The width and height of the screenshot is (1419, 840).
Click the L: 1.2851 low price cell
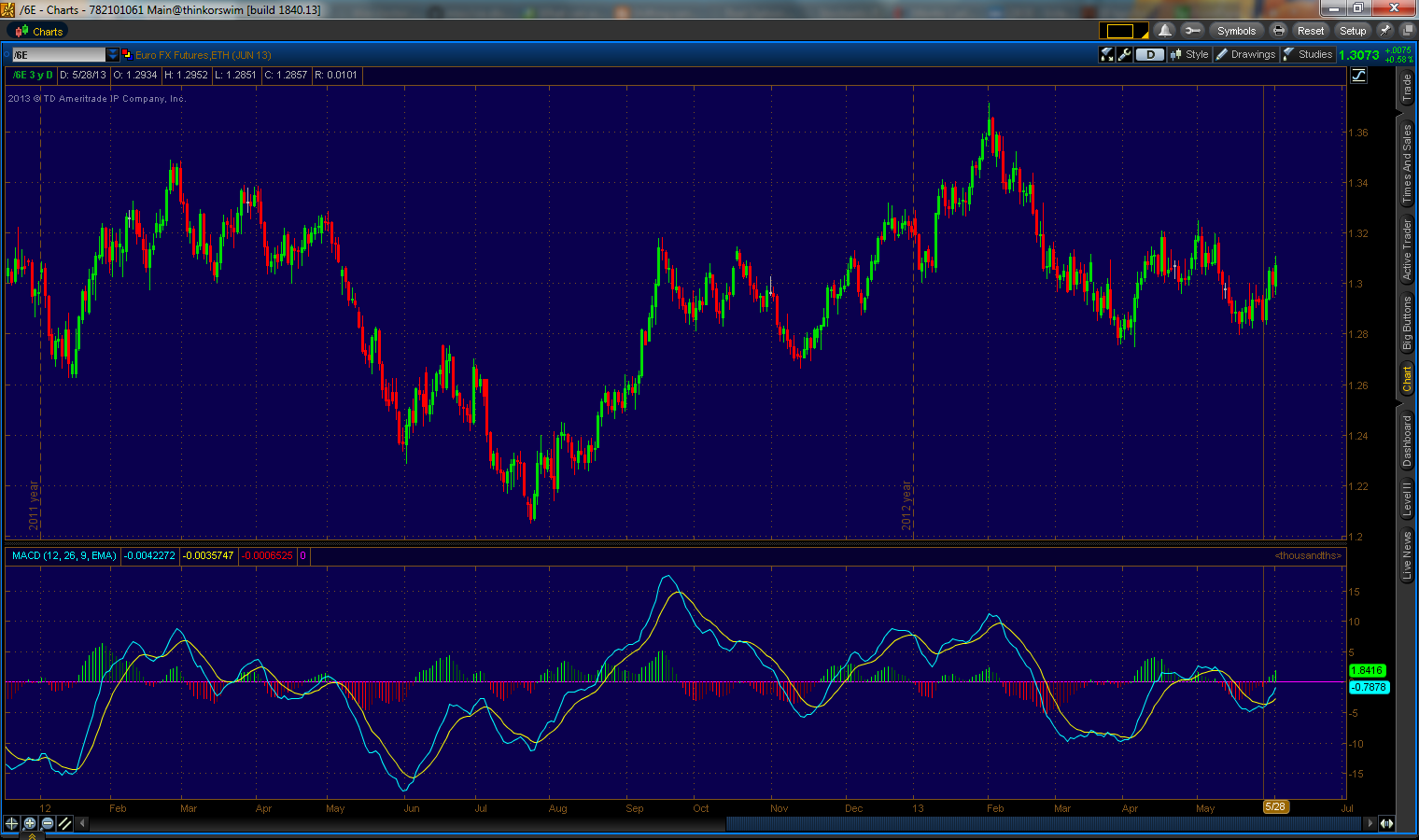tap(235, 75)
